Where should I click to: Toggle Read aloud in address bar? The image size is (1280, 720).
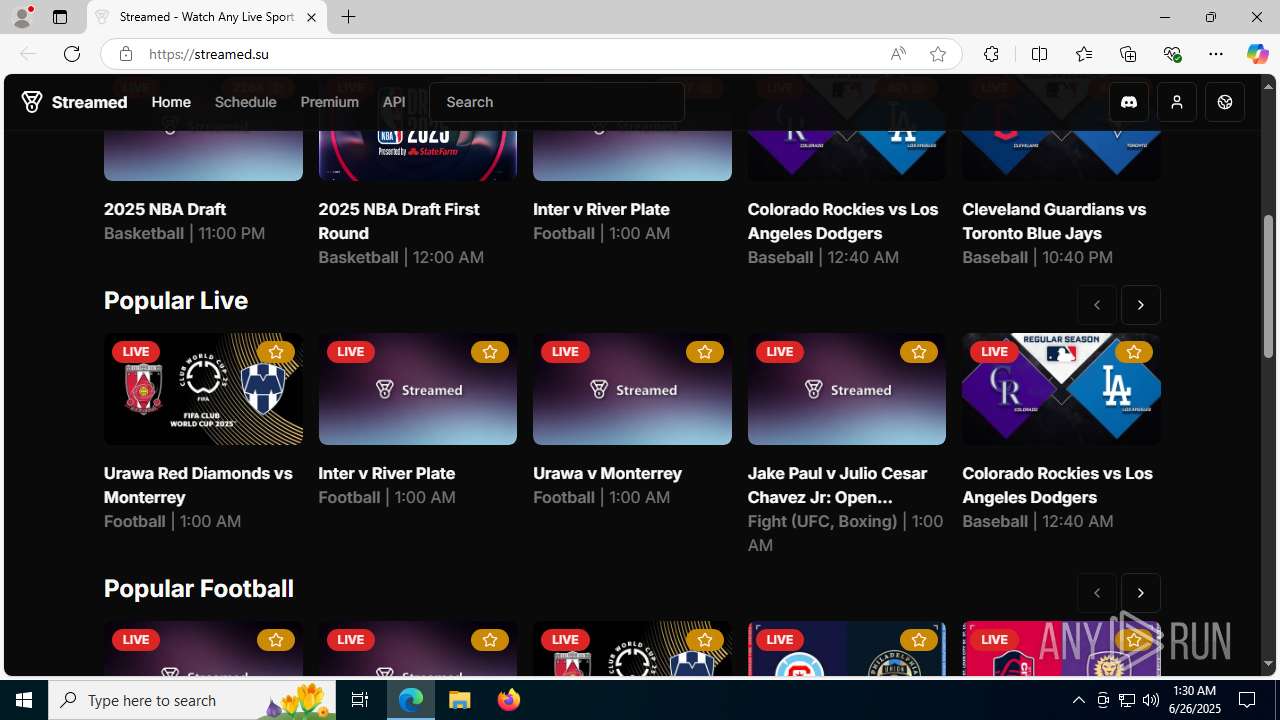click(898, 54)
